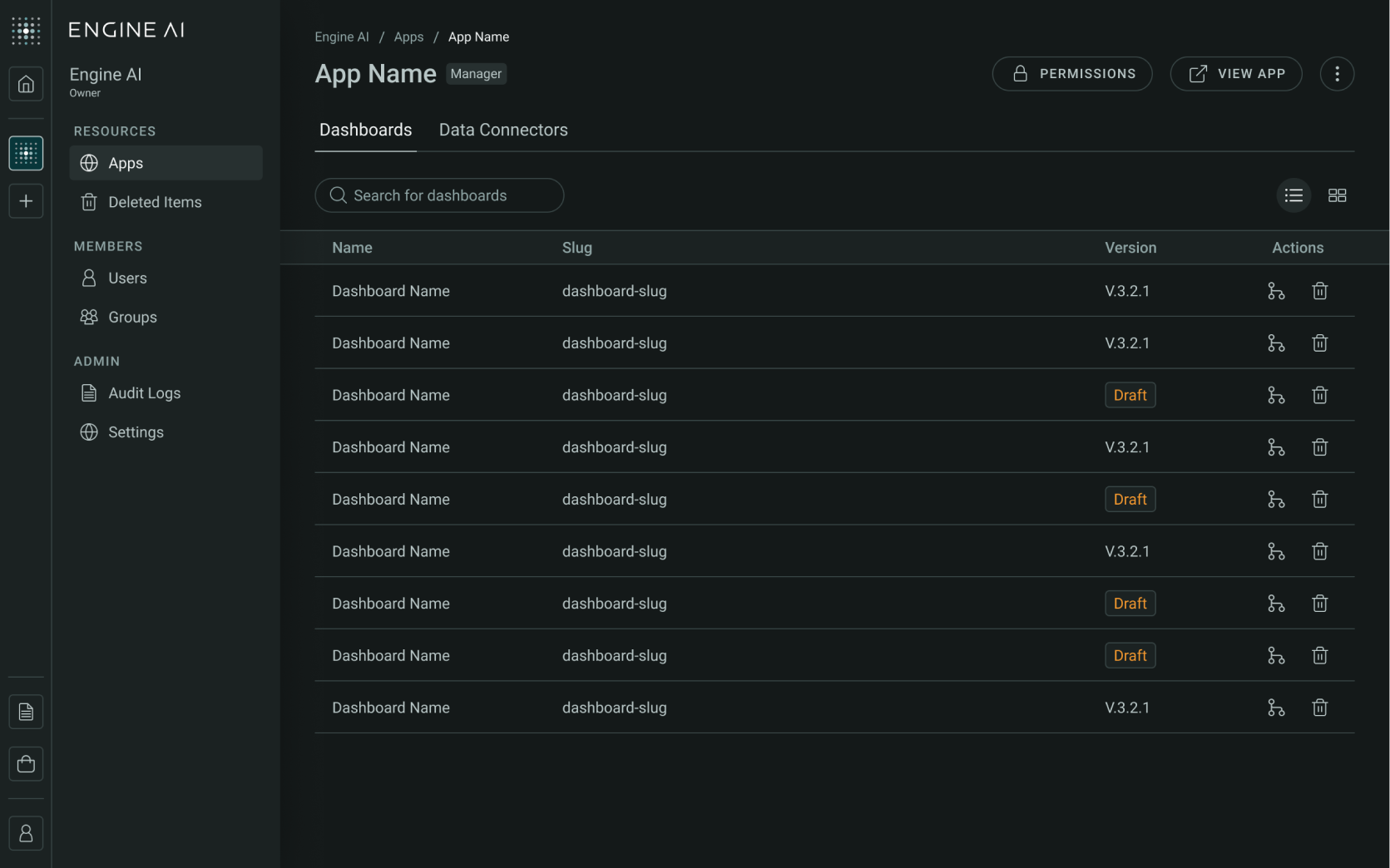
Task: Delete the first dashboard row via trash
Action: point(1319,291)
